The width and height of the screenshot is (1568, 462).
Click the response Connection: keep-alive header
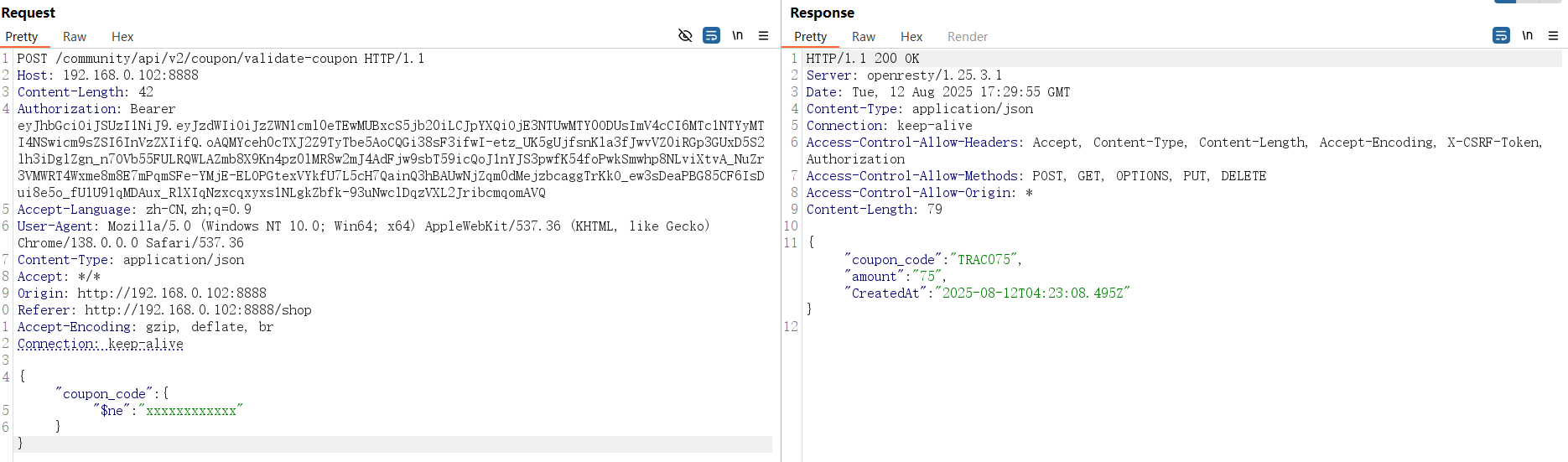point(889,126)
